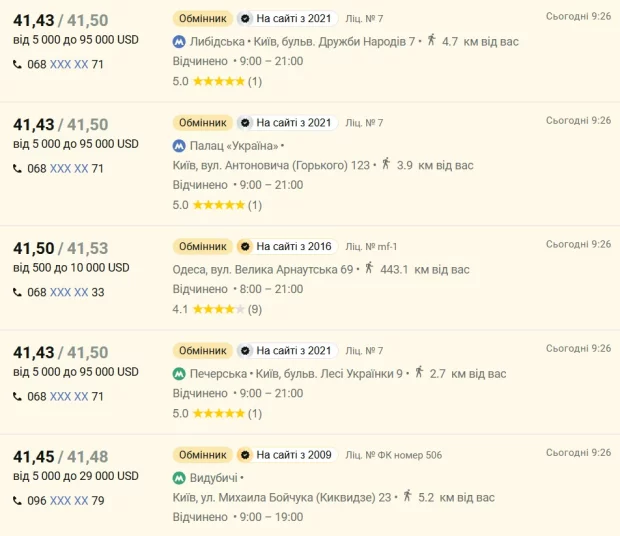Reveal the hidden phone digits ending in 79
The height and width of the screenshot is (536, 620).
(x=69, y=500)
